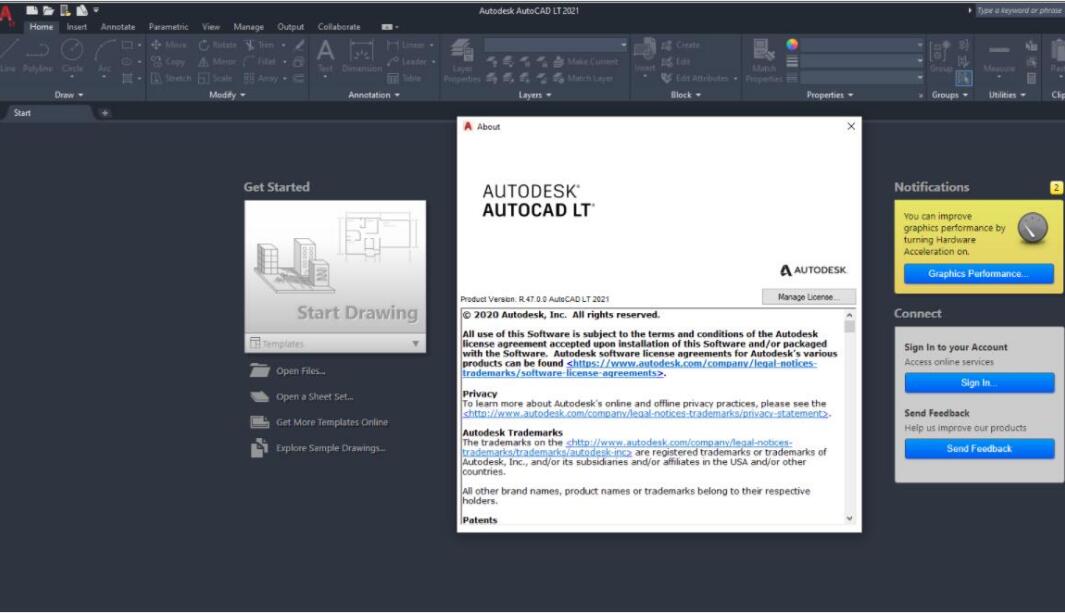
Task: Open the Insert block tool
Action: point(645,56)
